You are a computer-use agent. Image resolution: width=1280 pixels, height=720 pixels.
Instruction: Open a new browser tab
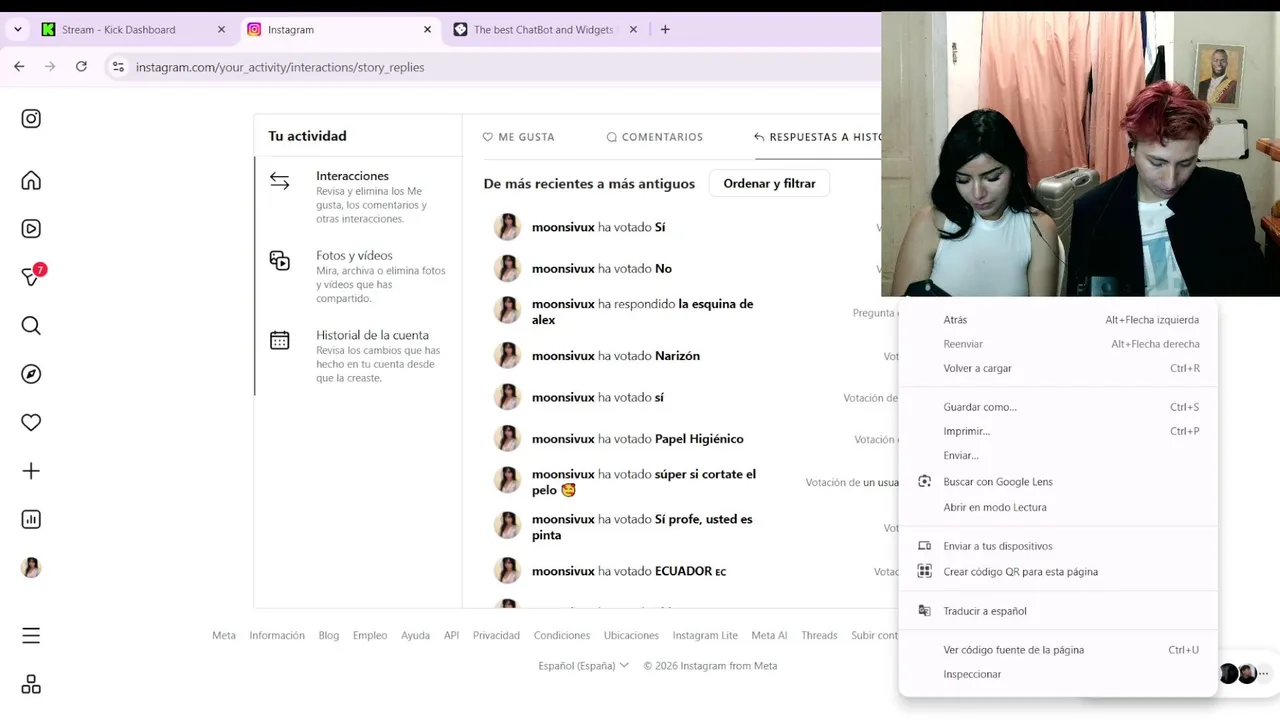665,30
